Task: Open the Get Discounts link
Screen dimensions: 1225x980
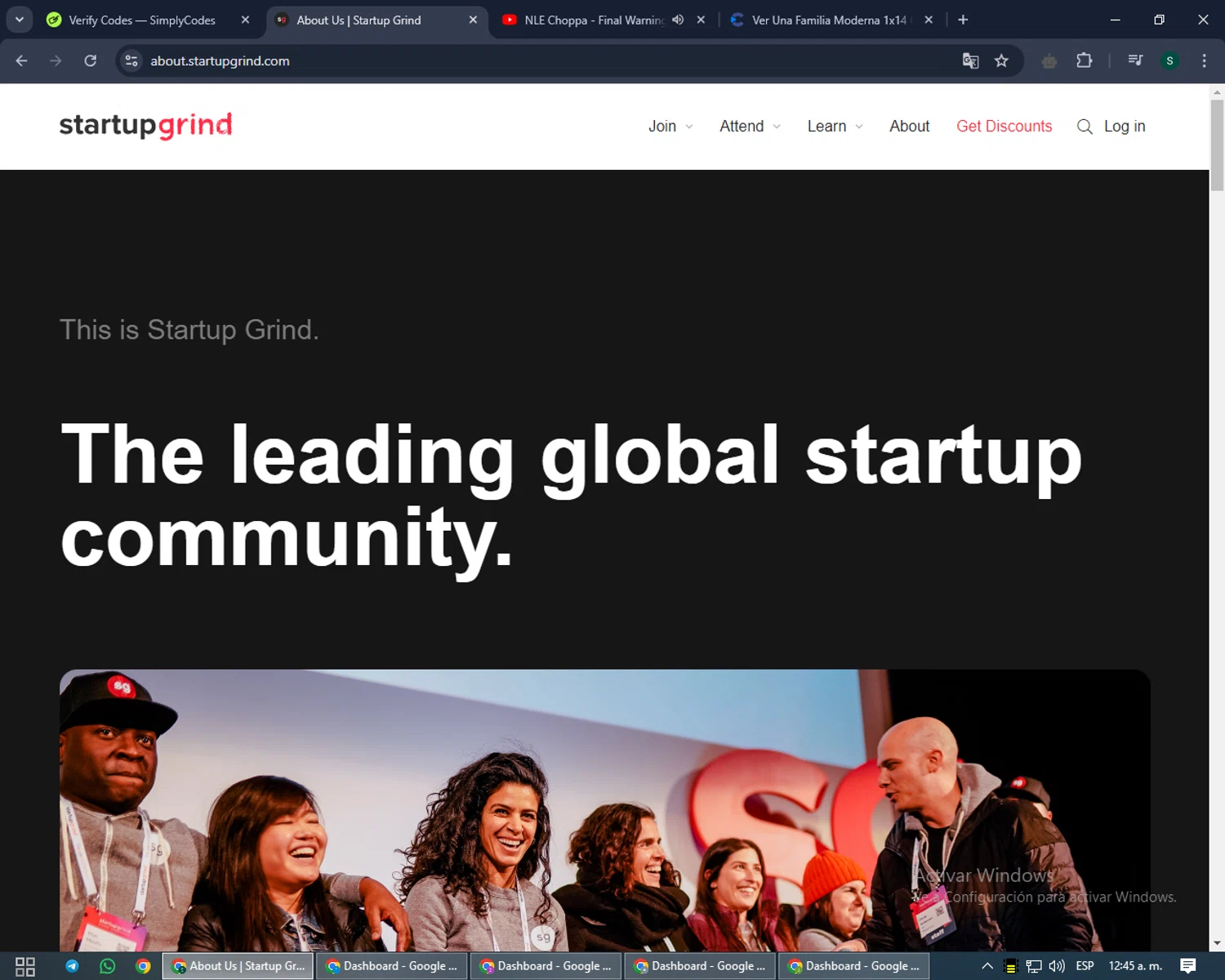Action: (x=1004, y=127)
